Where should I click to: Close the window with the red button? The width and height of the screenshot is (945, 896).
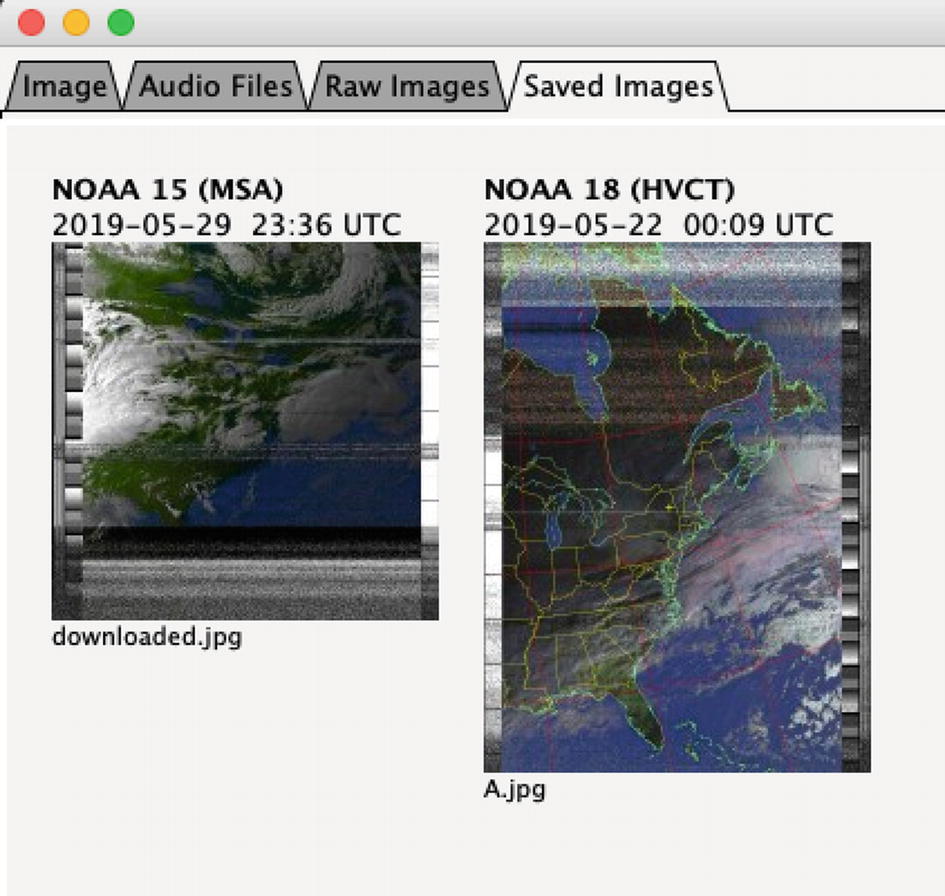tap(31, 23)
